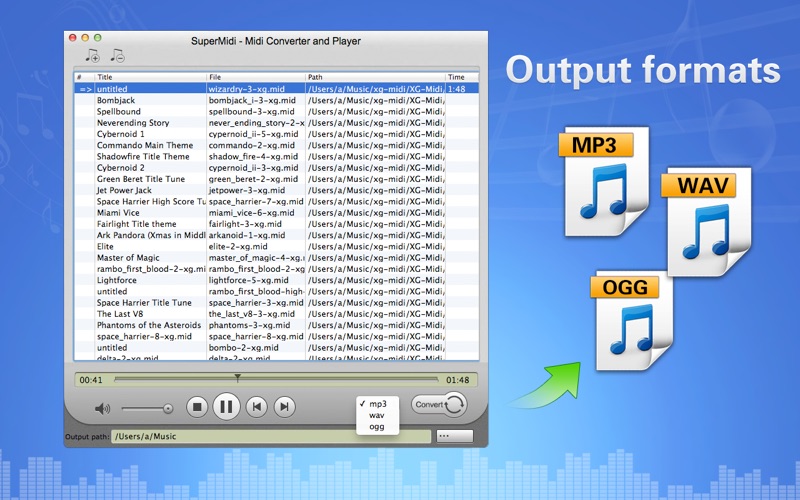This screenshot has height=500, width=800.
Task: Stop playback with the stop button
Action: click(197, 407)
